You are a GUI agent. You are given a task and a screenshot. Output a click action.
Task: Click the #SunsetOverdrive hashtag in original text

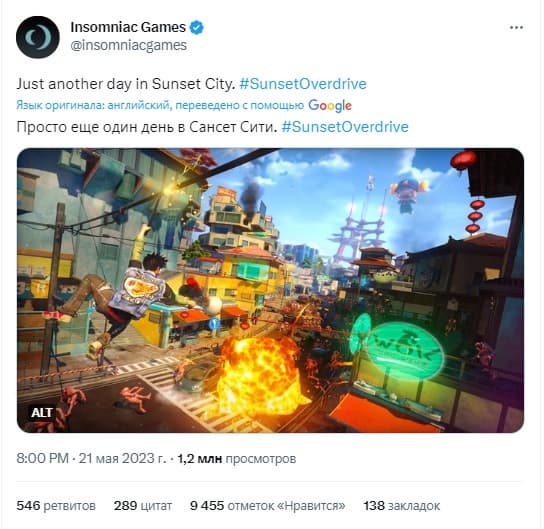tap(303, 84)
